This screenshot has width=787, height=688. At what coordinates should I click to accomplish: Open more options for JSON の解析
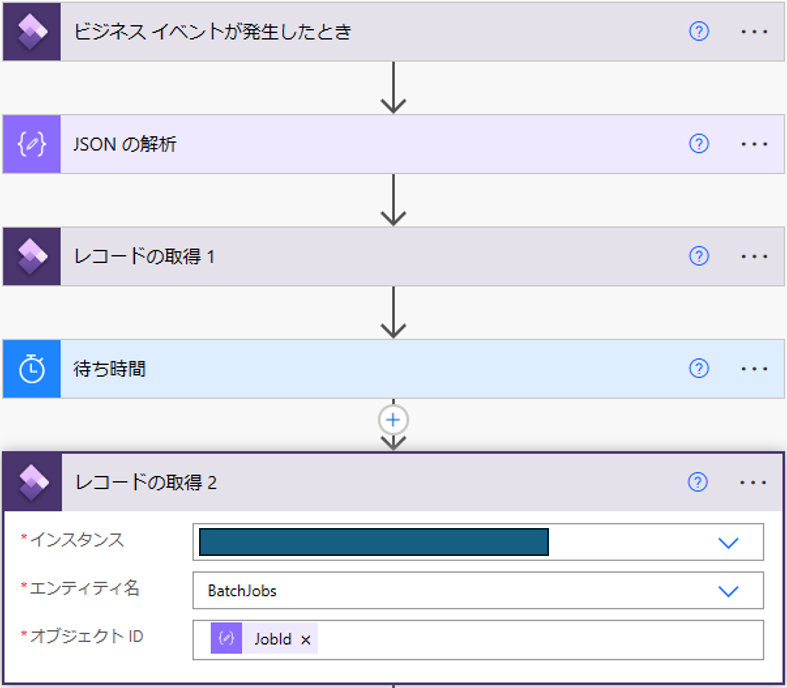pos(754,144)
